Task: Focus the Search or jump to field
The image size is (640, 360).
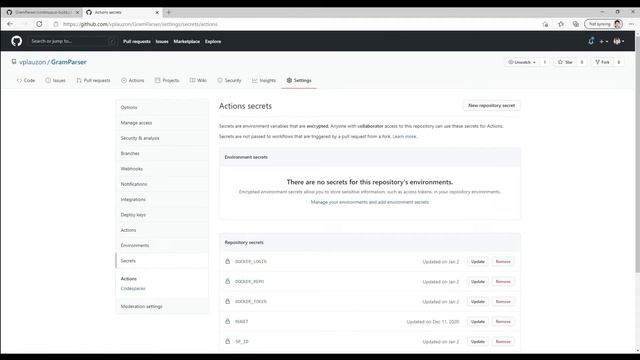Action: point(72,41)
